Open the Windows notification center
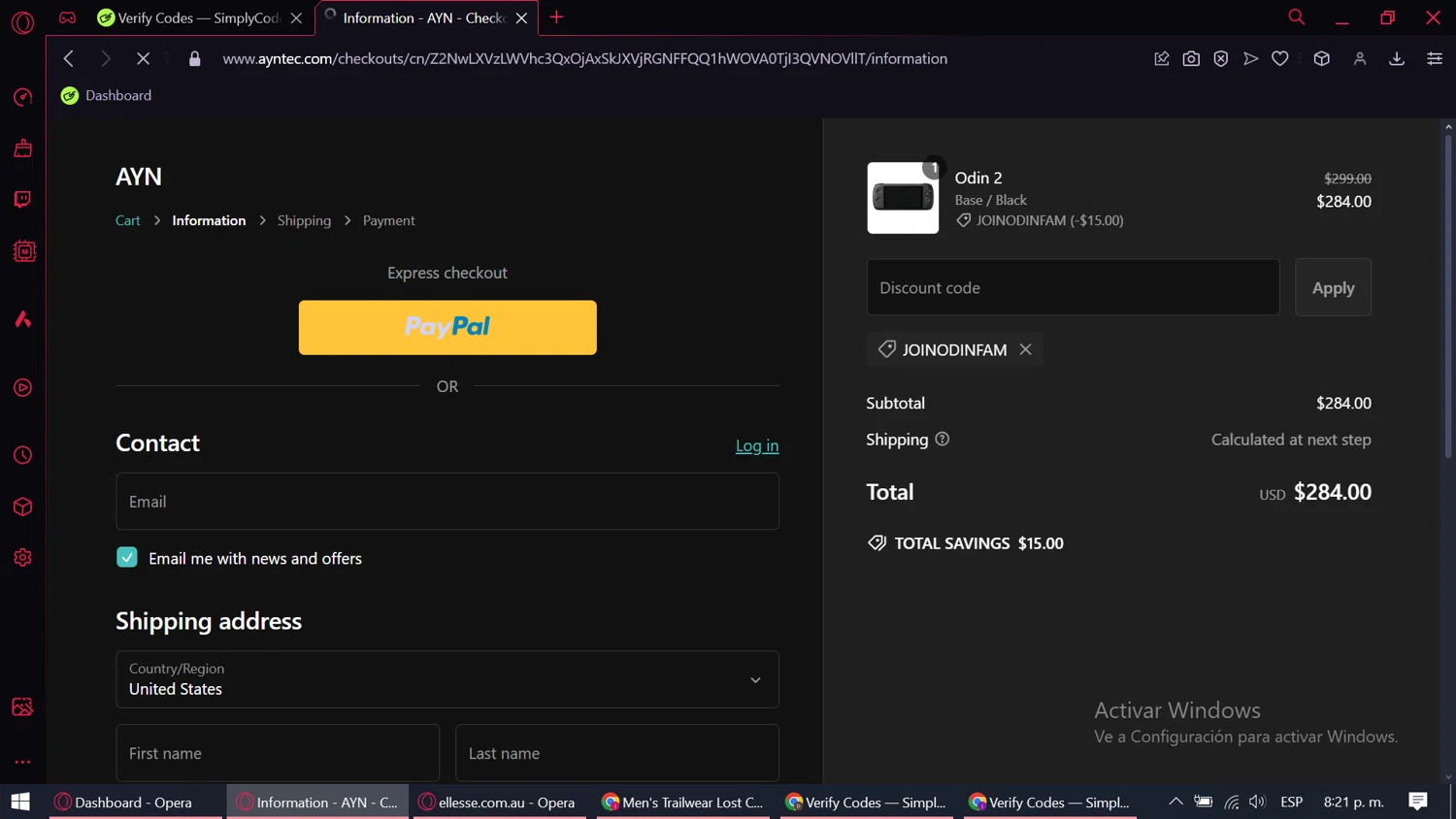The width and height of the screenshot is (1456, 819). (1418, 802)
